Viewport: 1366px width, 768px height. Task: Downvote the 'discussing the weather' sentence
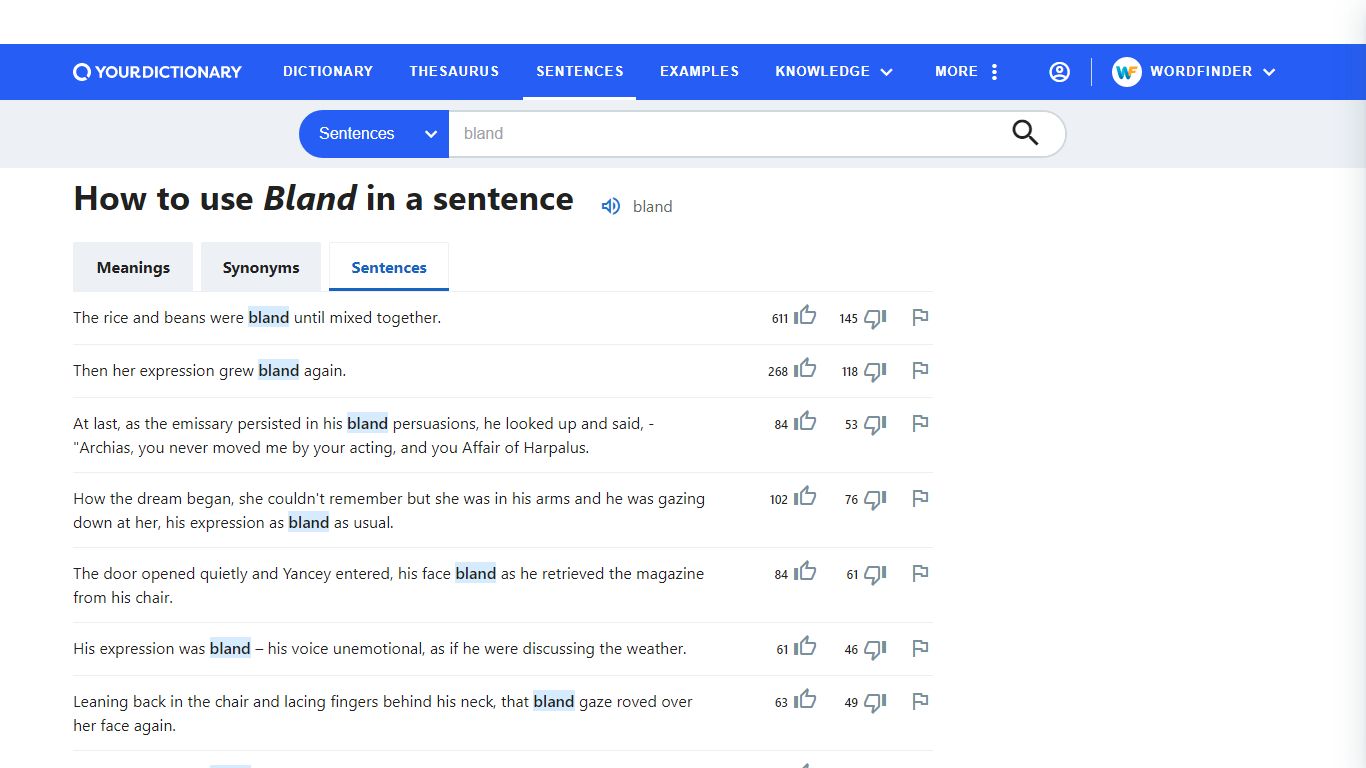(x=875, y=650)
